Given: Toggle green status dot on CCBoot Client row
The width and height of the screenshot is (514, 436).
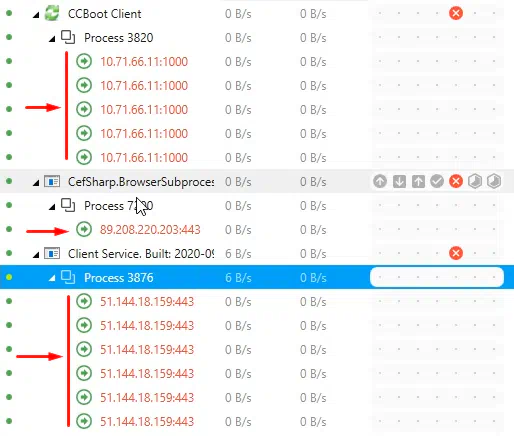Looking at the screenshot, I should [9, 13].
